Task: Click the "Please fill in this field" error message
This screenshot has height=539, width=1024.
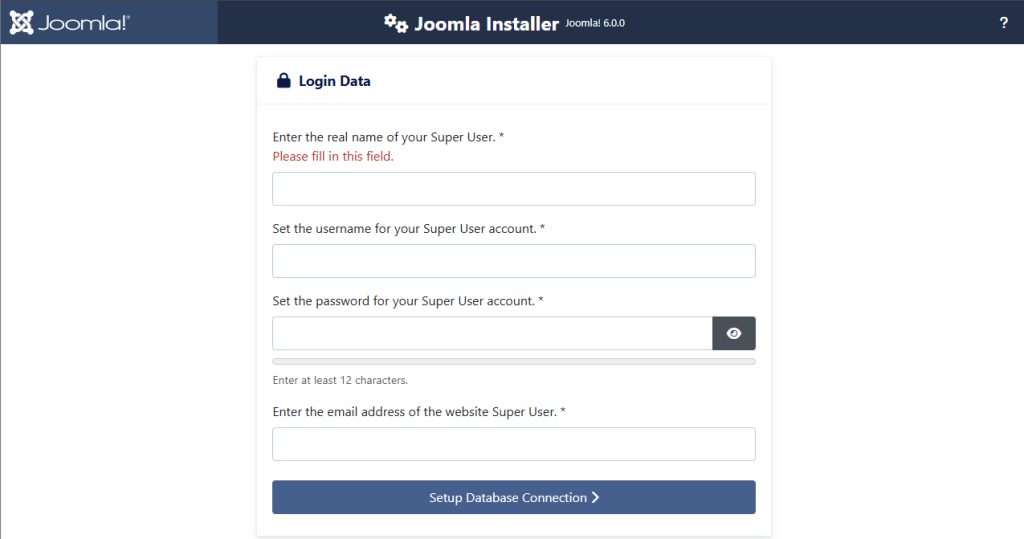Action: click(x=333, y=157)
